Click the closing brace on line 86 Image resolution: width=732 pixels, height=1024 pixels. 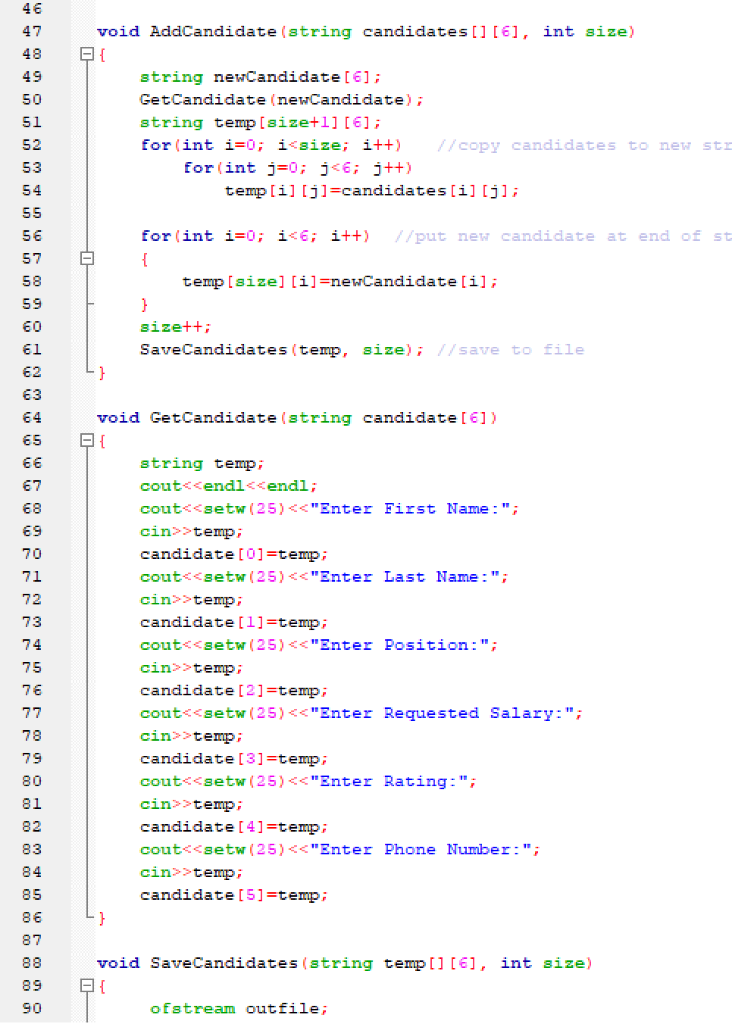click(x=102, y=918)
